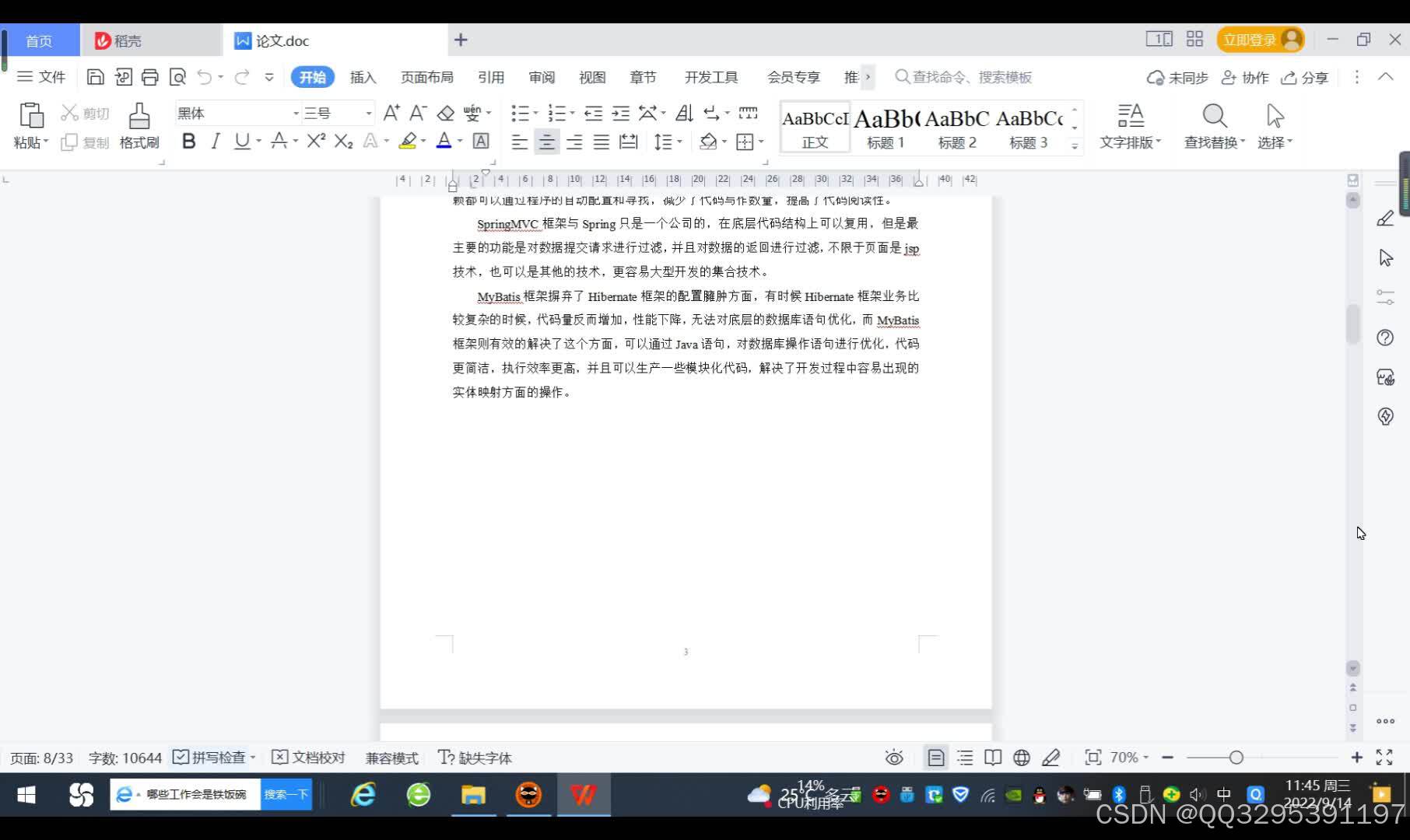Switch to web layout view icon
Screen dimensions: 1410x840
tap(1022, 758)
